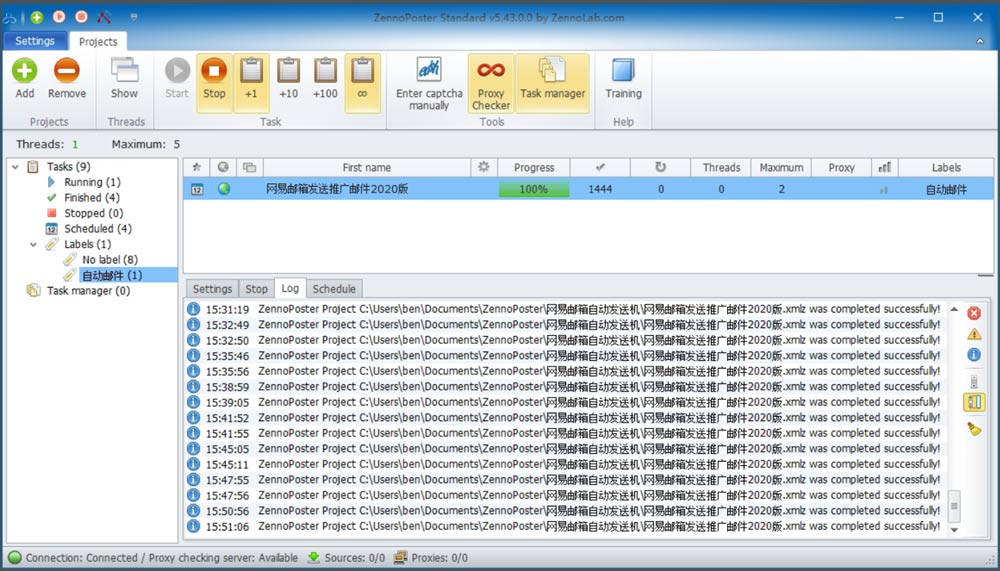Sort by Threads column header
Viewport: 1000px width, 571px height.
(x=721, y=167)
